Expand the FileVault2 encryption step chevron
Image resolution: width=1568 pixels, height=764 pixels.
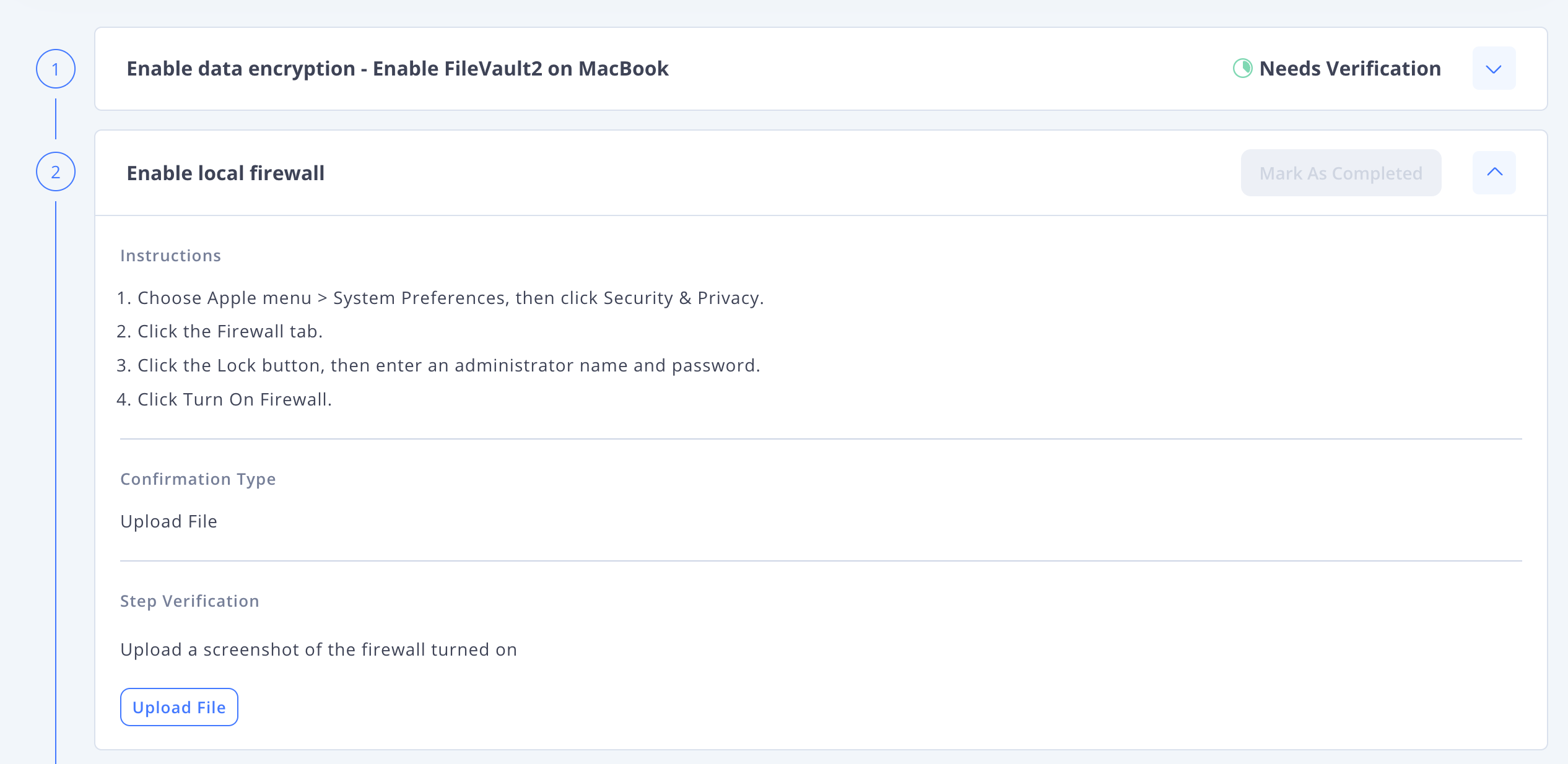pos(1494,68)
